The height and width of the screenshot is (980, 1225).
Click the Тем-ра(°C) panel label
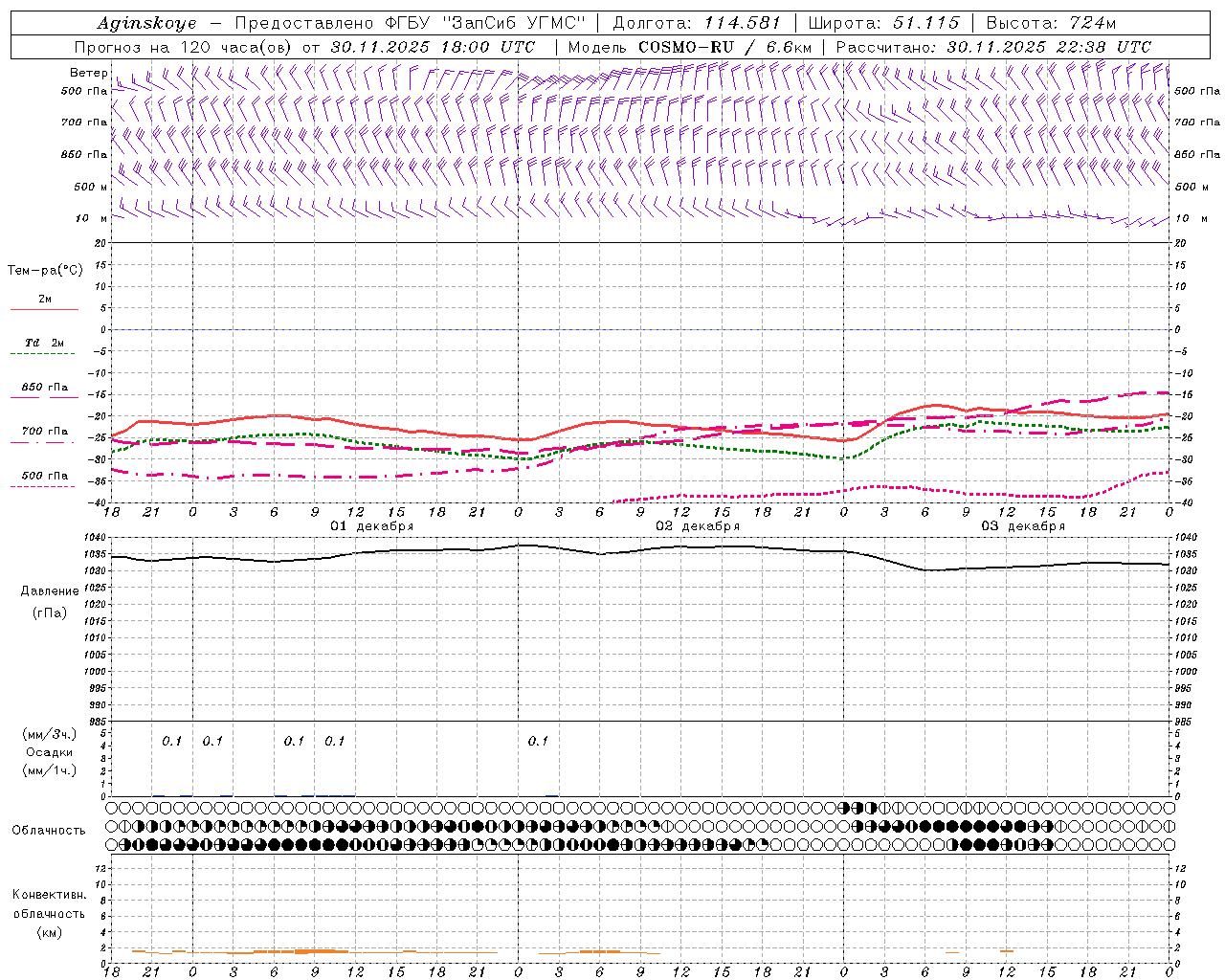click(x=45, y=271)
